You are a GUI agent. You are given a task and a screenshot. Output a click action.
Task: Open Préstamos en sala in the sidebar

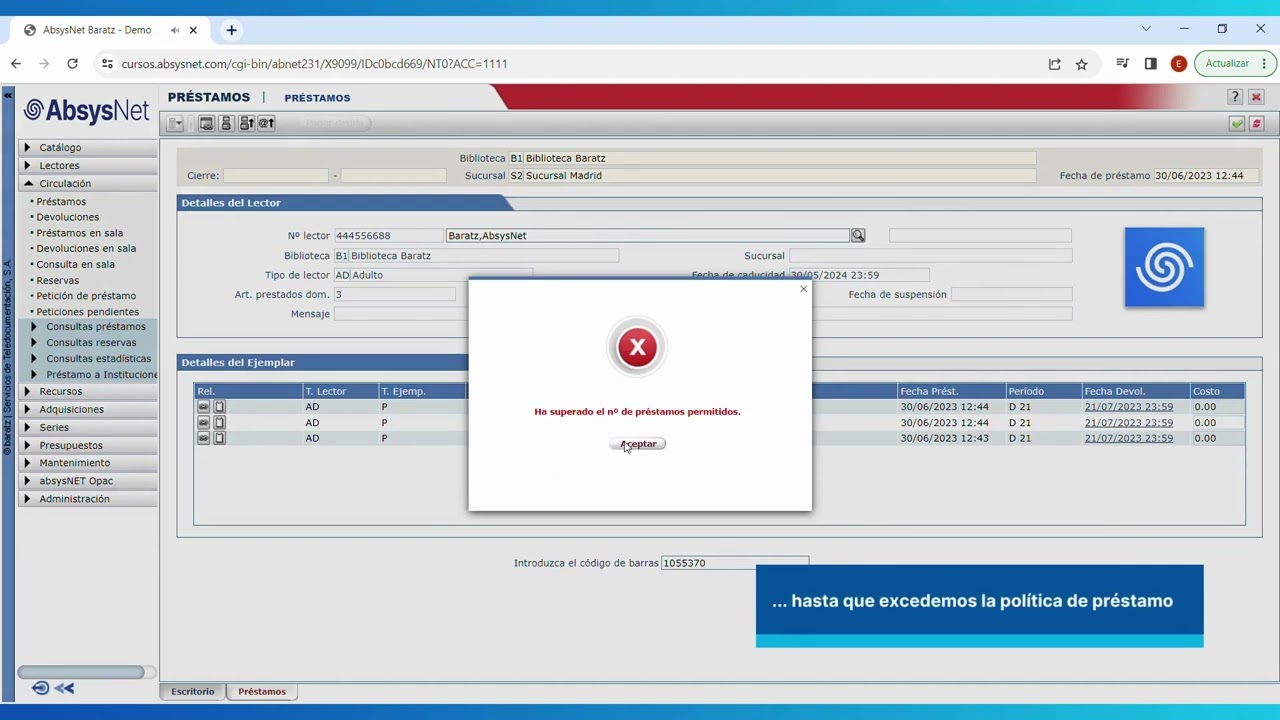click(x=79, y=233)
